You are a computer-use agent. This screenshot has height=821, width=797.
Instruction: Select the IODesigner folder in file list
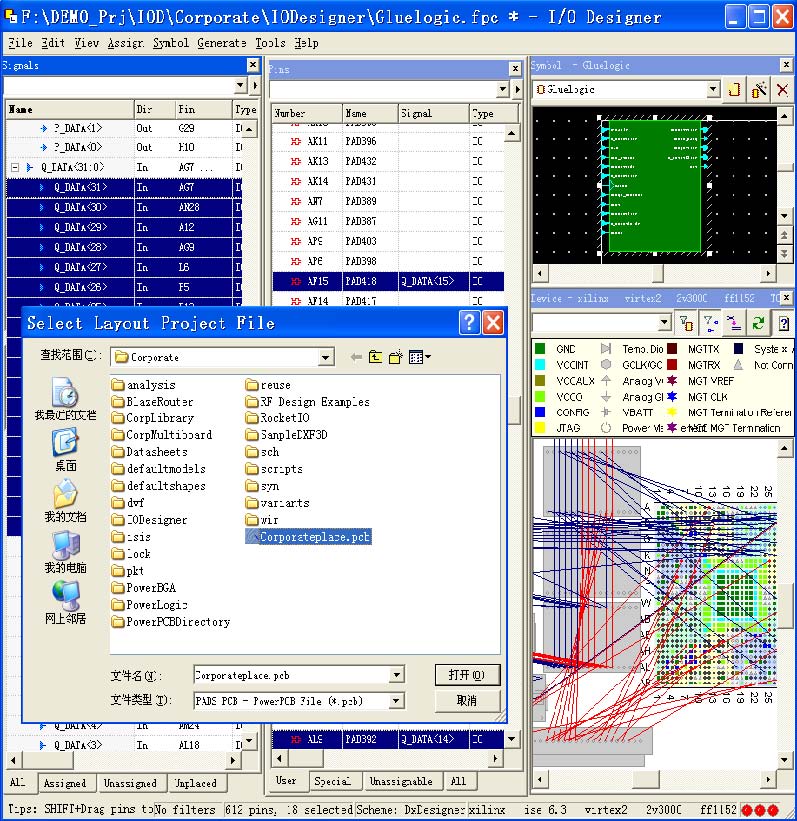click(x=156, y=520)
